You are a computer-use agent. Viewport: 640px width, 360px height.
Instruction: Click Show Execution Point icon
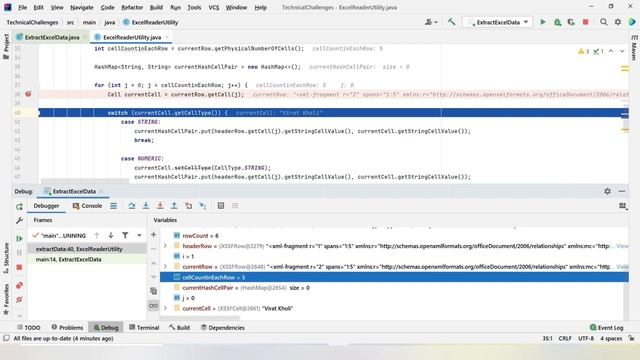(x=113, y=206)
